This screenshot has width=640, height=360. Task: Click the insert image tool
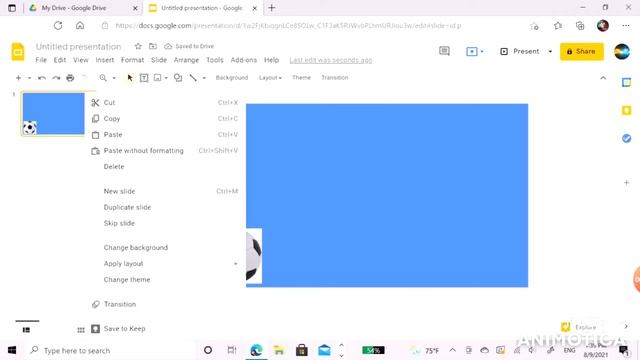coord(158,78)
